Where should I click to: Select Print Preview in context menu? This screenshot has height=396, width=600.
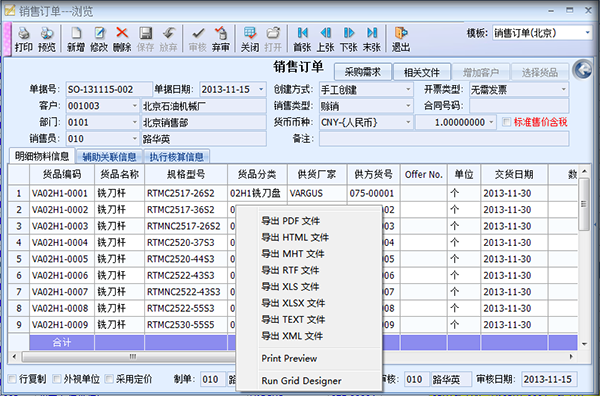[289, 359]
